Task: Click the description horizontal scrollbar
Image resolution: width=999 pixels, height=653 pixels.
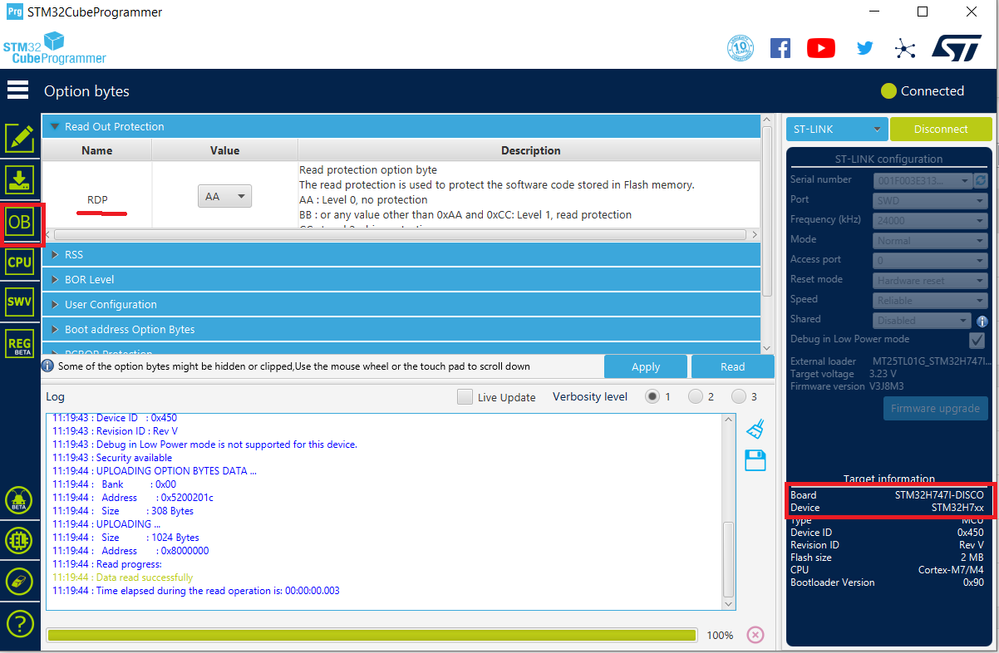Action: [x=401, y=234]
